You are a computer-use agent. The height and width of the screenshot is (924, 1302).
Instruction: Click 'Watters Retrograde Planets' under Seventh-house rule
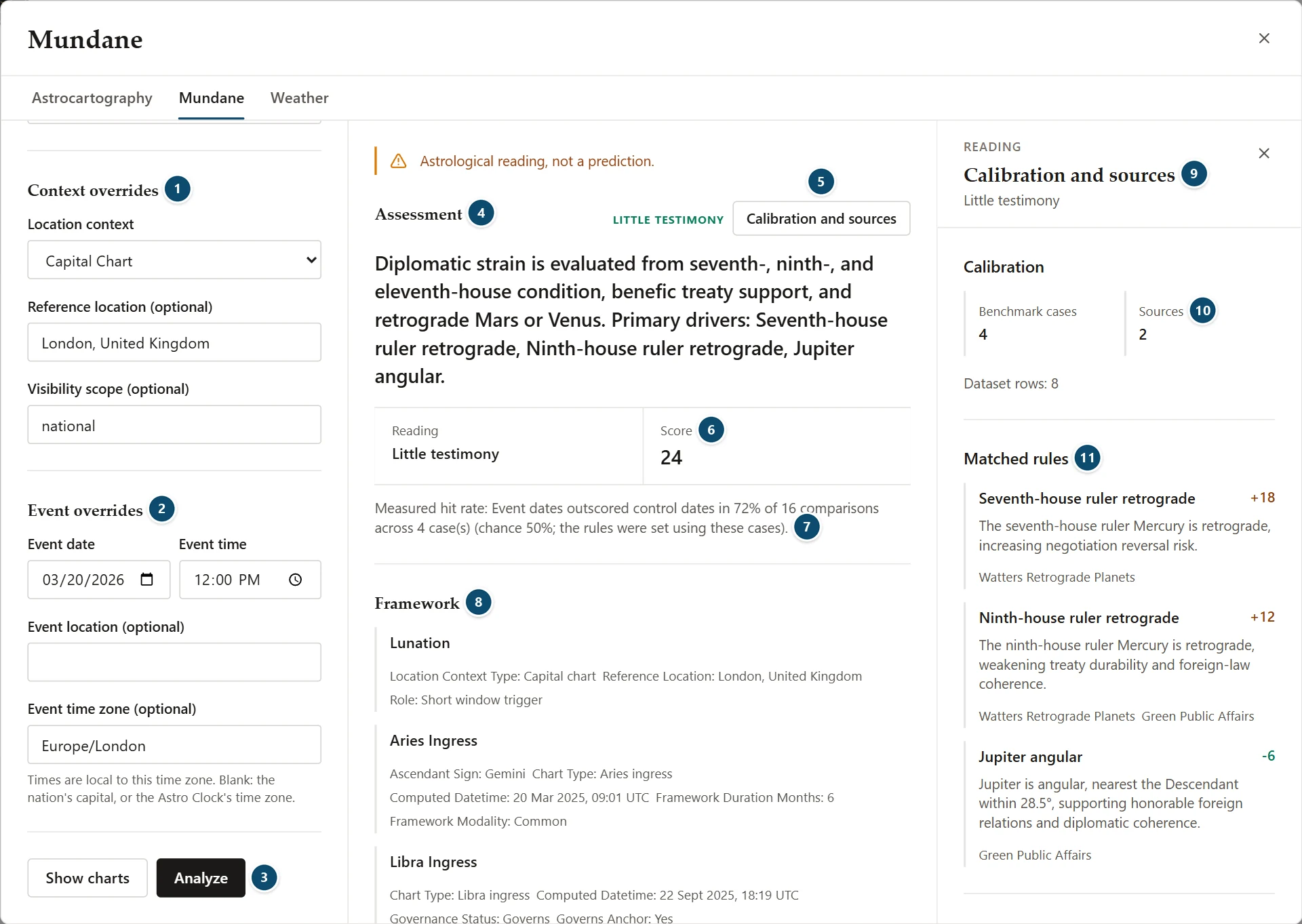click(x=1057, y=578)
